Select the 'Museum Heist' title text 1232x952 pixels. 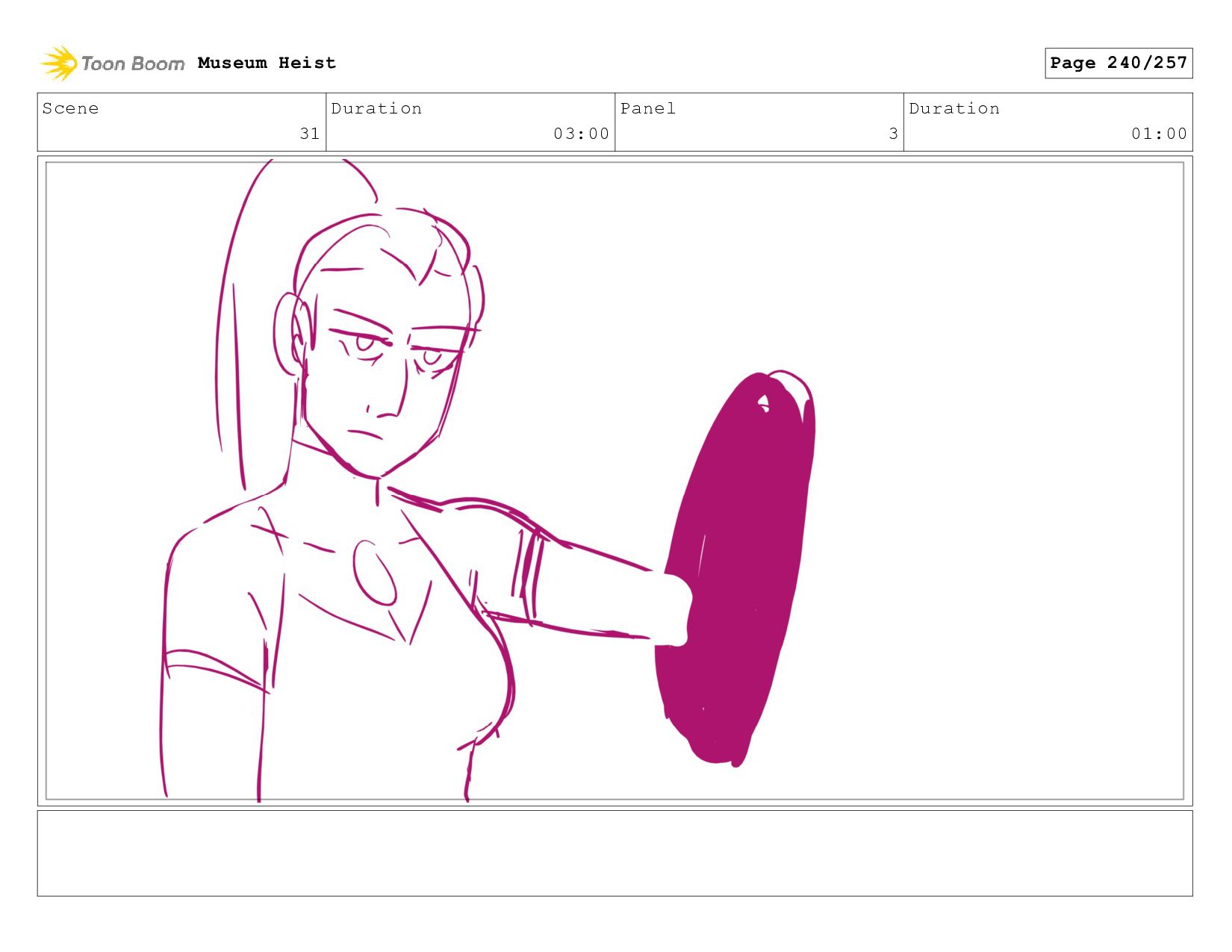267,63
